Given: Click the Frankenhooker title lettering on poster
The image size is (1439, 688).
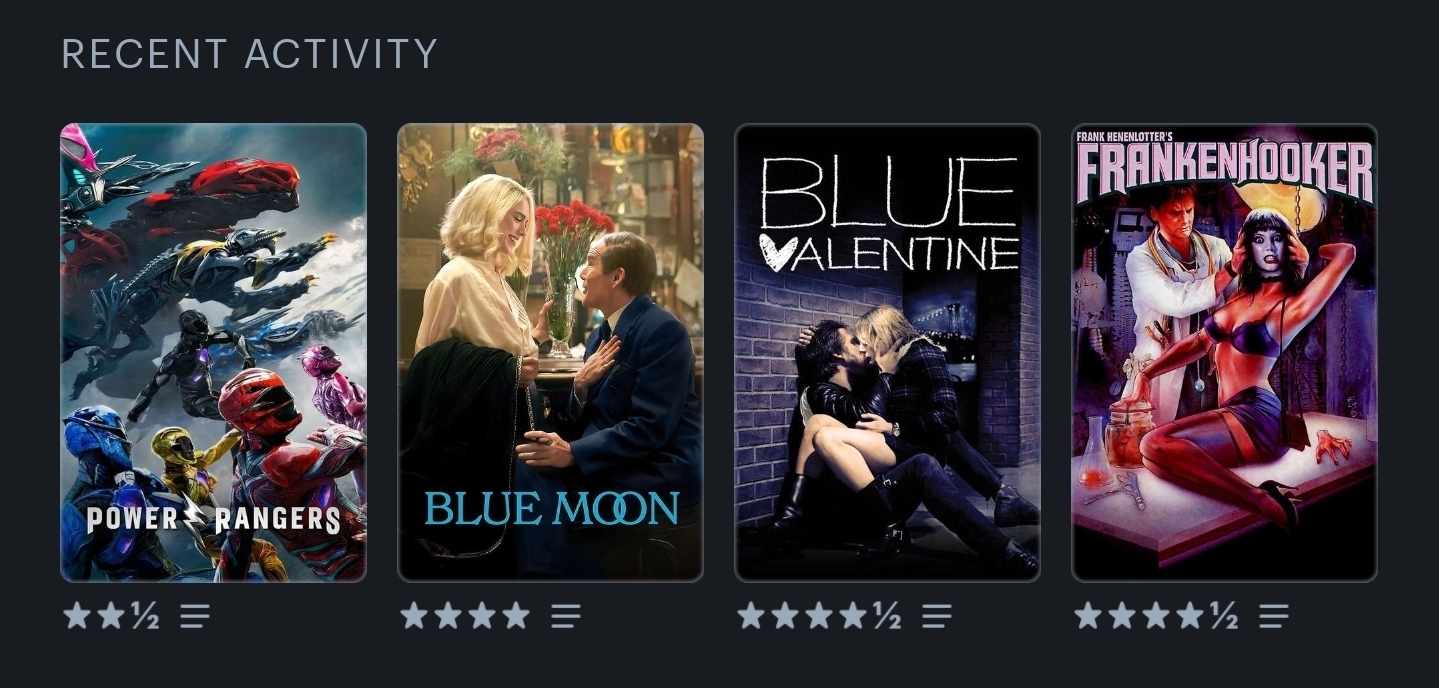Looking at the screenshot, I should [1224, 169].
